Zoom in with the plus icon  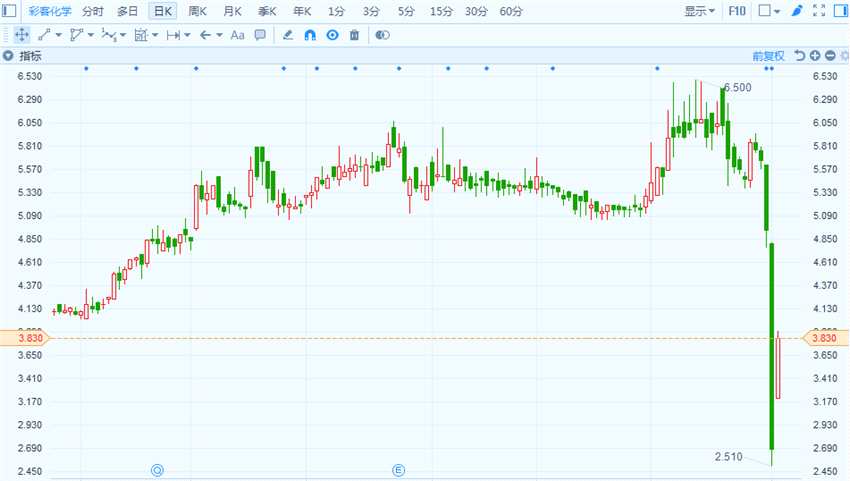point(815,55)
